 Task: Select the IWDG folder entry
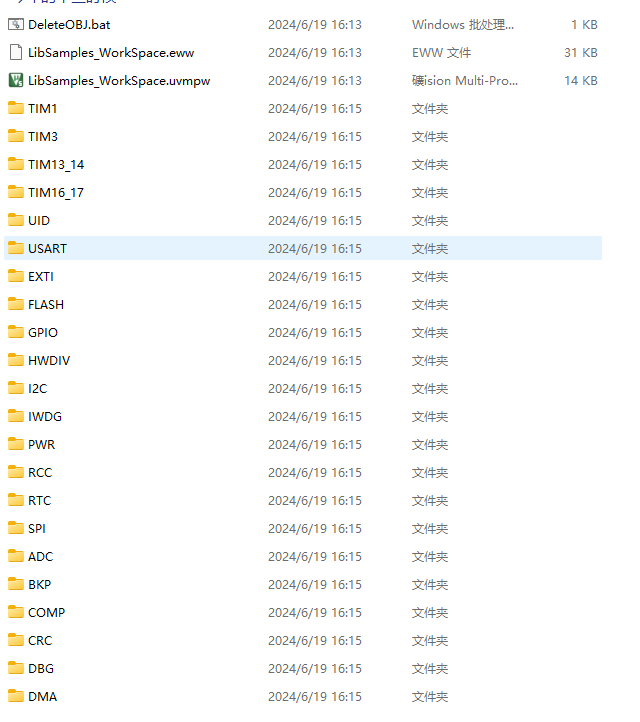tap(45, 416)
